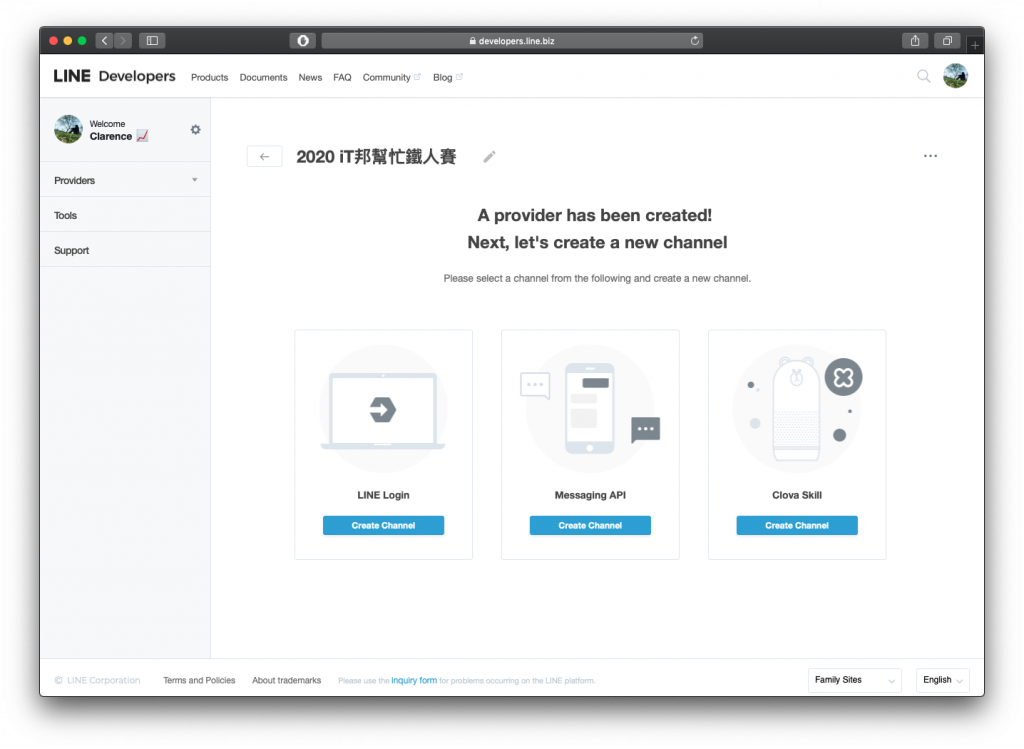Open the Blog external link
The height and width of the screenshot is (749, 1024).
point(447,77)
